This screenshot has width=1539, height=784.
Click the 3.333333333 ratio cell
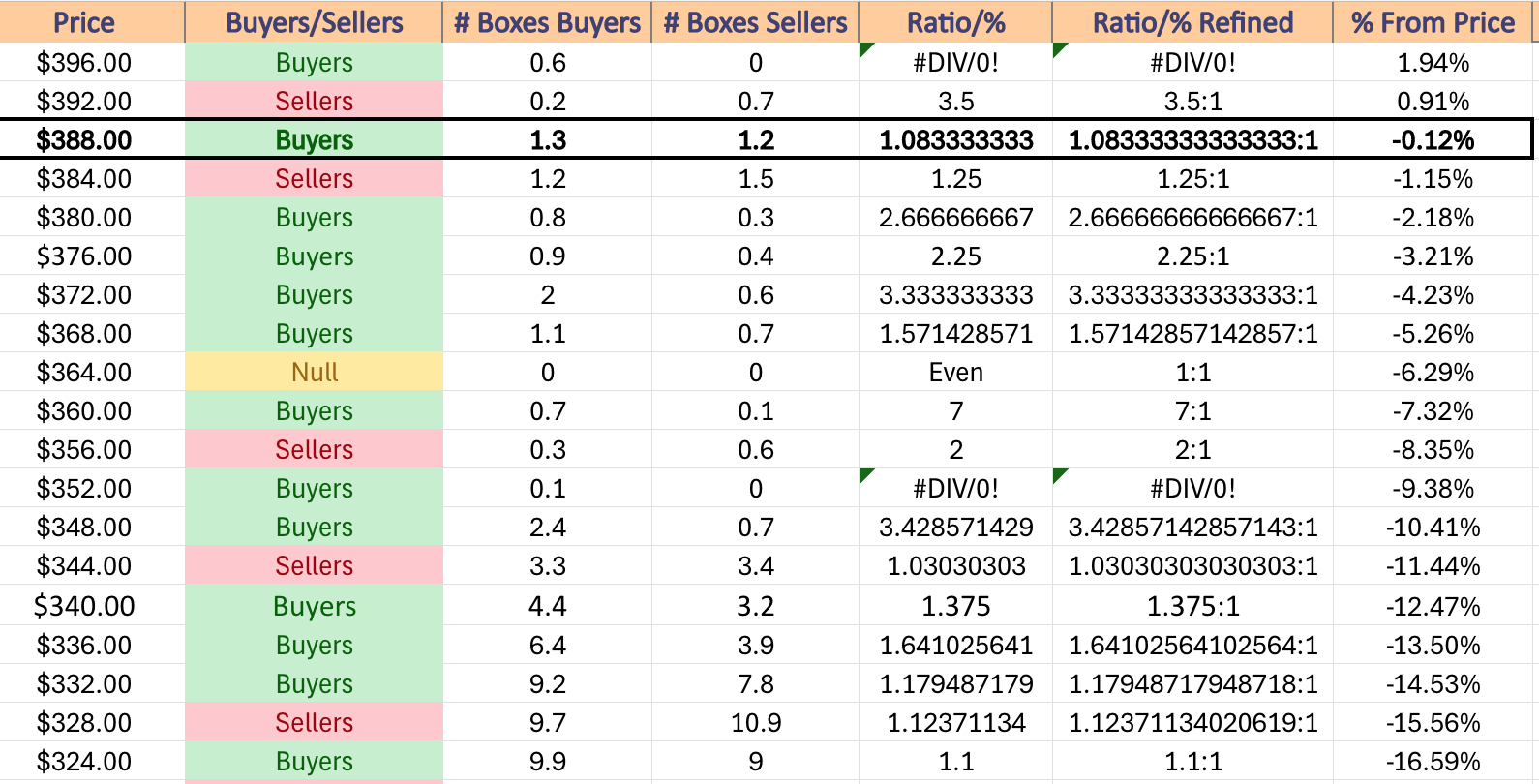pos(955,295)
